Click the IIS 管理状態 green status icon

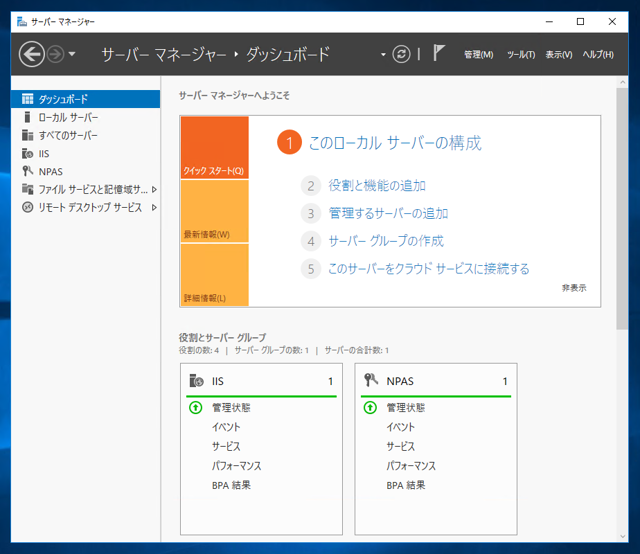[x=196, y=408]
